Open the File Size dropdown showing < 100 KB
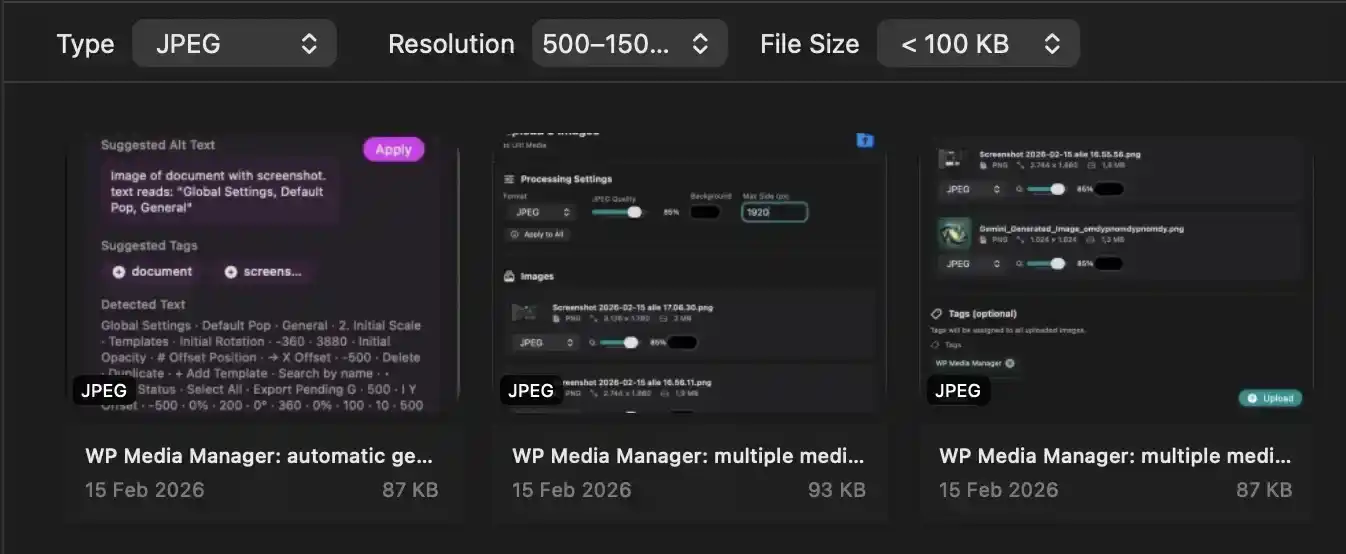The width and height of the screenshot is (1346, 554). 978,44
